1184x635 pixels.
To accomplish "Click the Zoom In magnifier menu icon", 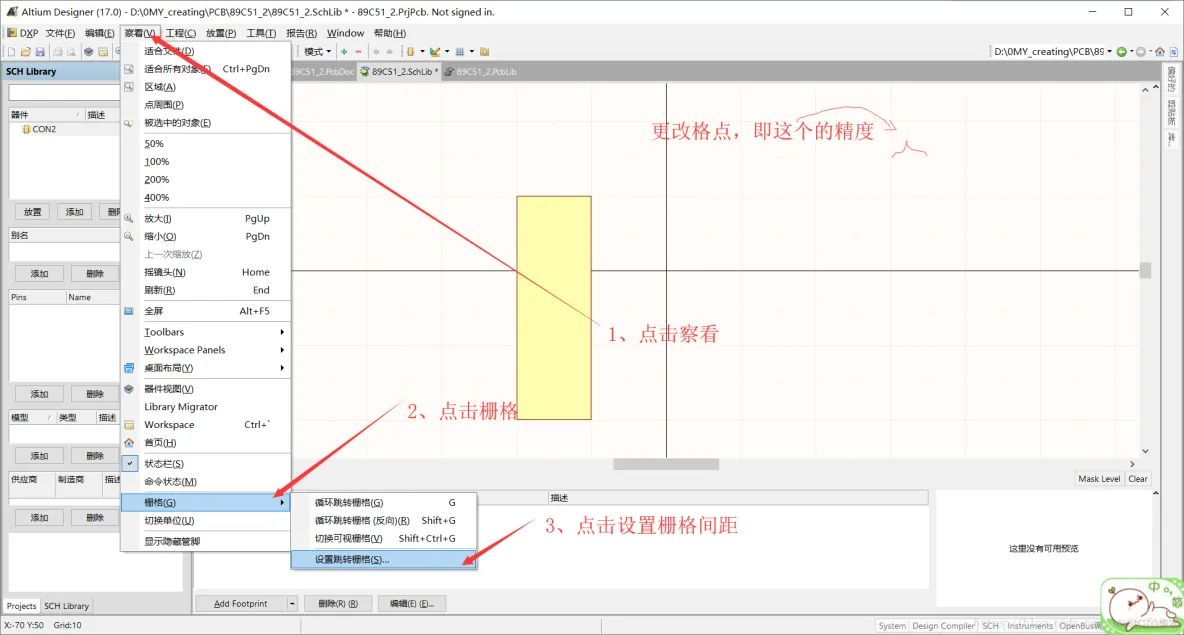I will tap(128, 218).
